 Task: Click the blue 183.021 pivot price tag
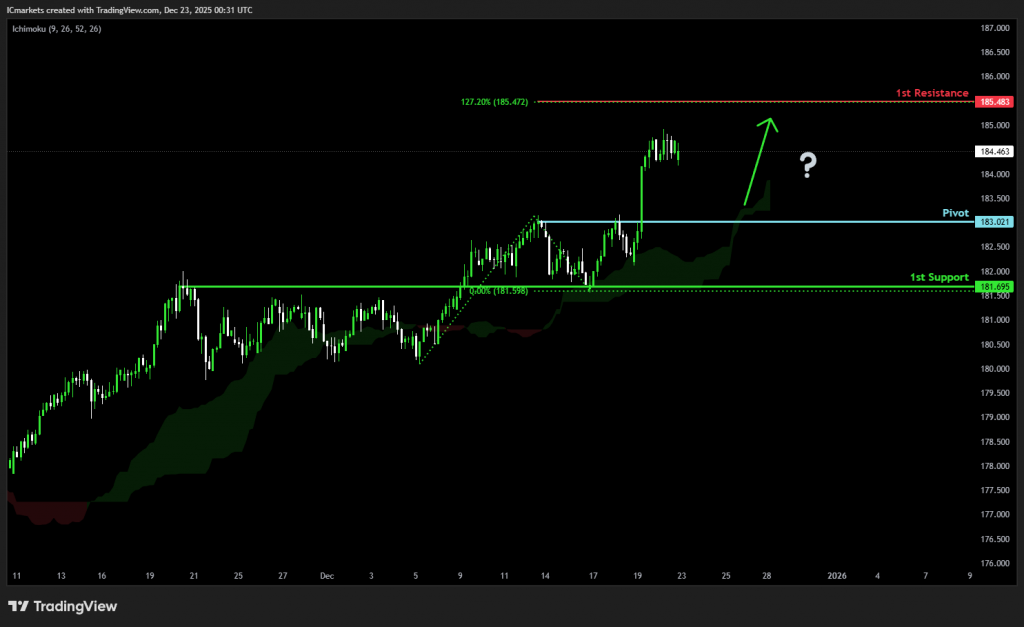[x=996, y=222]
